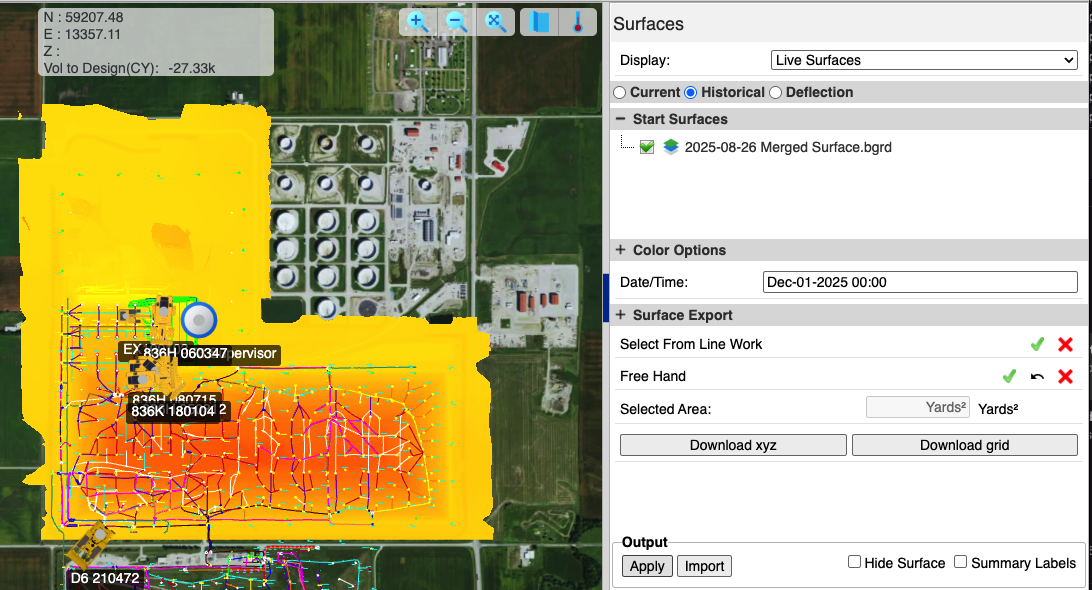Download the xyz surface file

pos(733,445)
